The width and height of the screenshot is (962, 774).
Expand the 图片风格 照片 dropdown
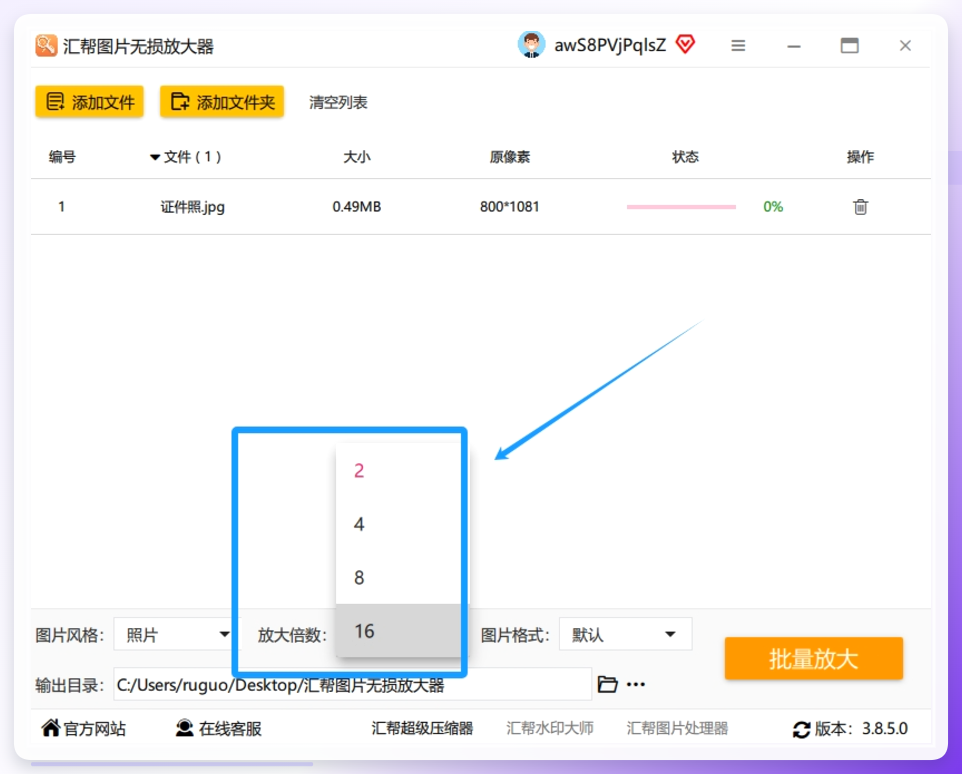click(177, 634)
